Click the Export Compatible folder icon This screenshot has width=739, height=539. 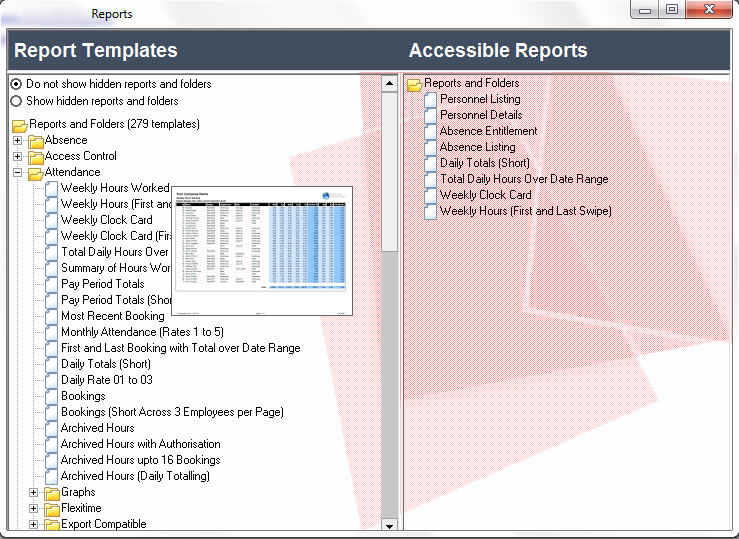[52, 525]
